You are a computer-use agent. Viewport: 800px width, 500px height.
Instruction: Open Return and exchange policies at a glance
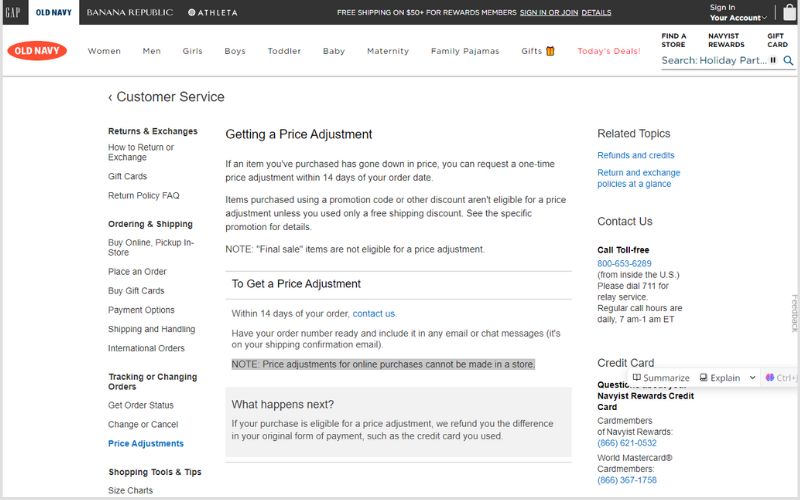[x=638, y=178]
